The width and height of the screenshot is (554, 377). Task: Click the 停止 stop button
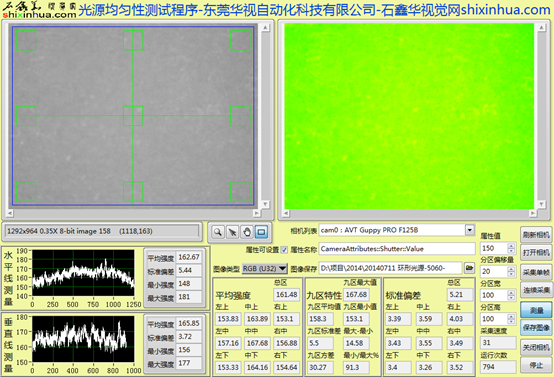536,365
